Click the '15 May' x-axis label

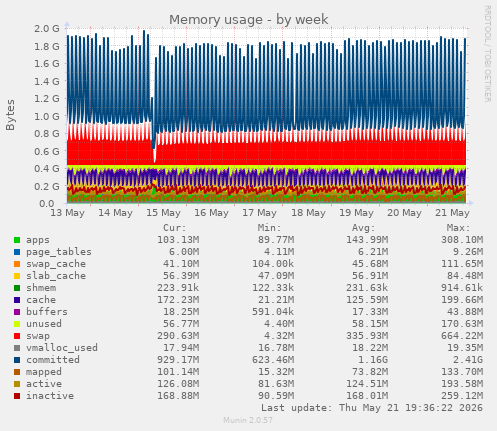click(163, 213)
